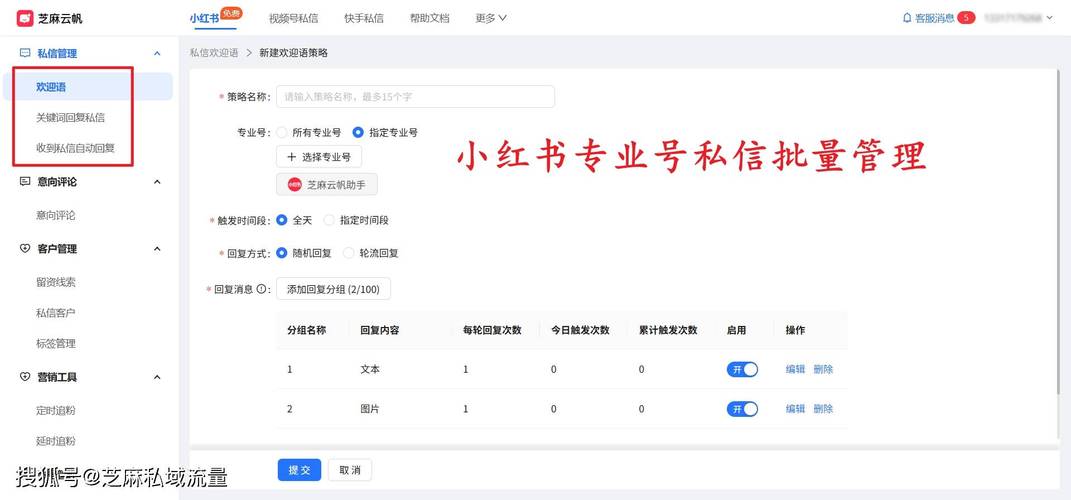Click 添加回复分组 (2/100) button

pyautogui.click(x=333, y=289)
